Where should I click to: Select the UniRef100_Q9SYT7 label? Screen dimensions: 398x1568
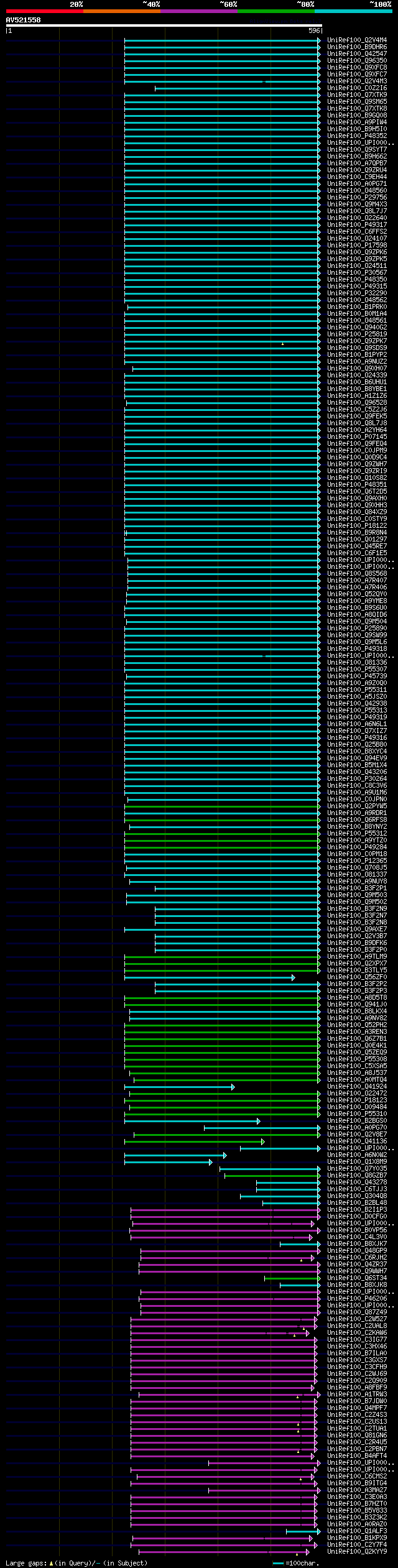pos(357,150)
